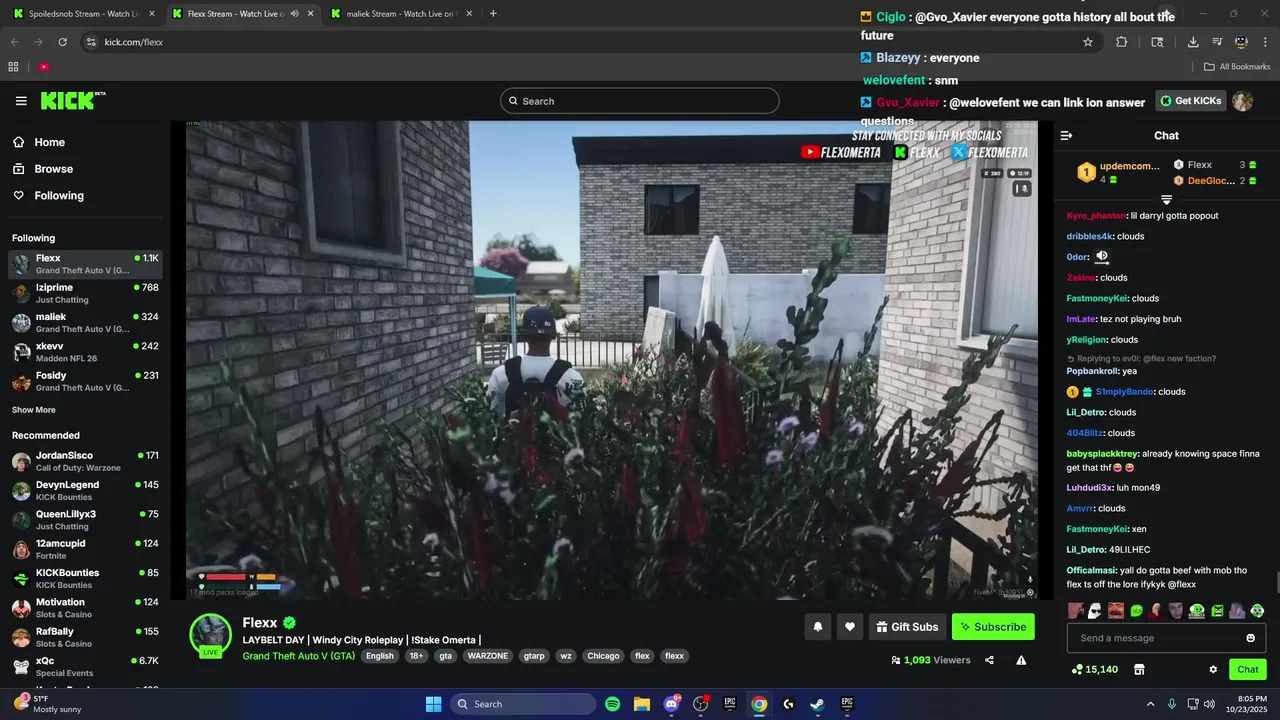Screen dimensions: 1280x720
Task: Open Browse in sidebar
Action: [85, 169]
